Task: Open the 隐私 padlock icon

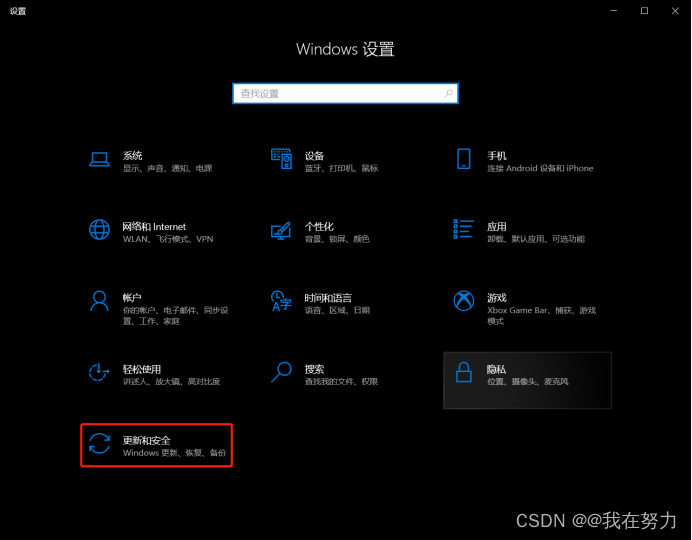Action: [463, 372]
